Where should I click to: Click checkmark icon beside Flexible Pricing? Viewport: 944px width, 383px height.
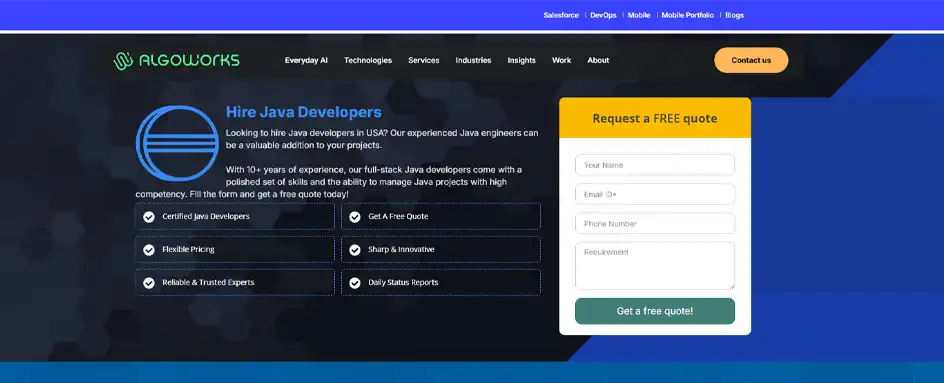(x=149, y=249)
